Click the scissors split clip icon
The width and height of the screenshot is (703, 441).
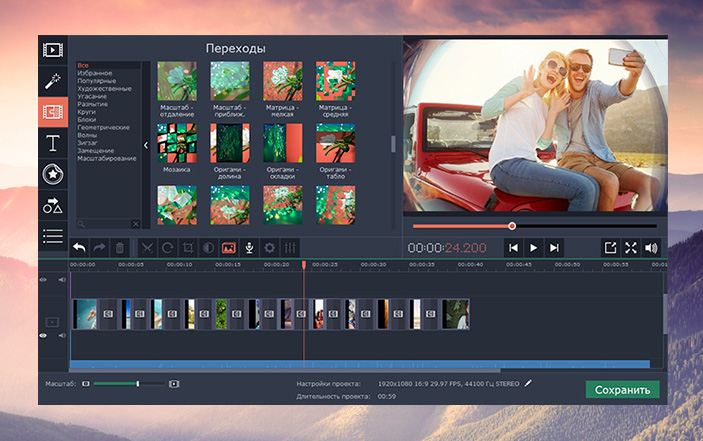[147, 247]
